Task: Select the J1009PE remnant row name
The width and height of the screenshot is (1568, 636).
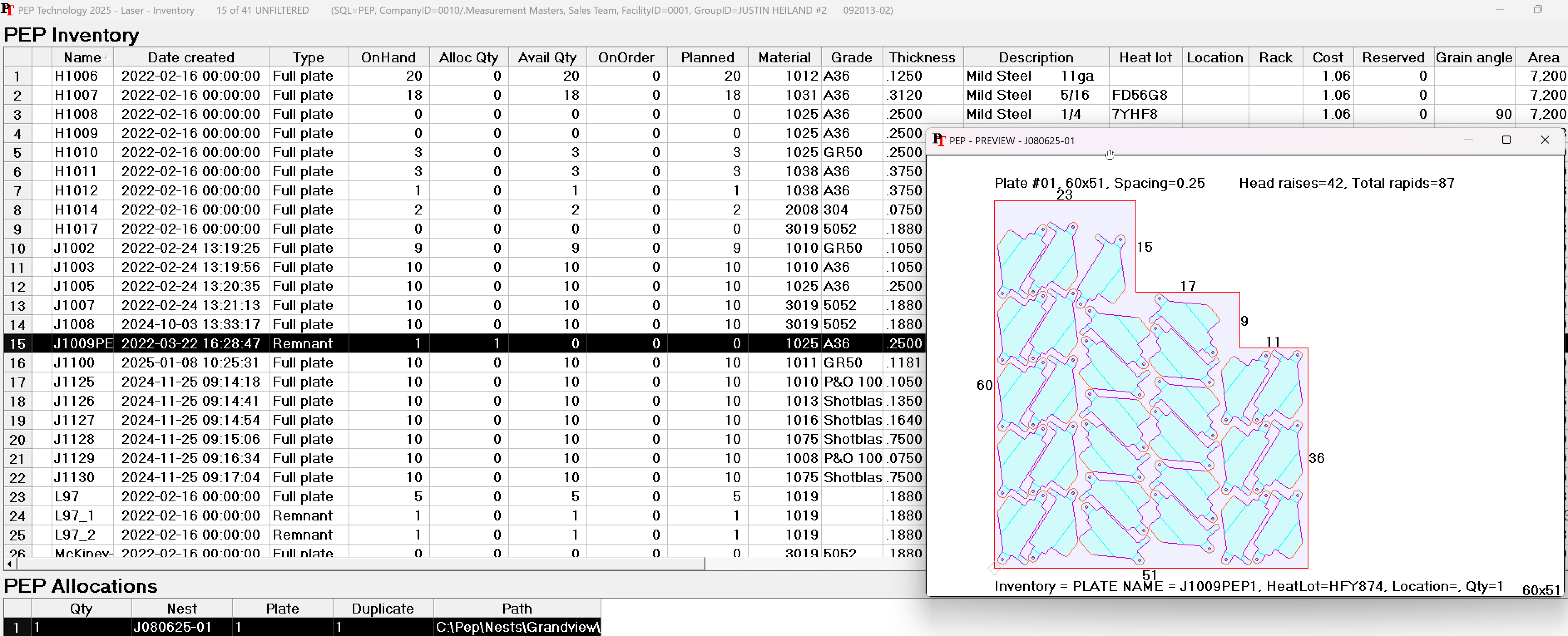Action: (82, 343)
